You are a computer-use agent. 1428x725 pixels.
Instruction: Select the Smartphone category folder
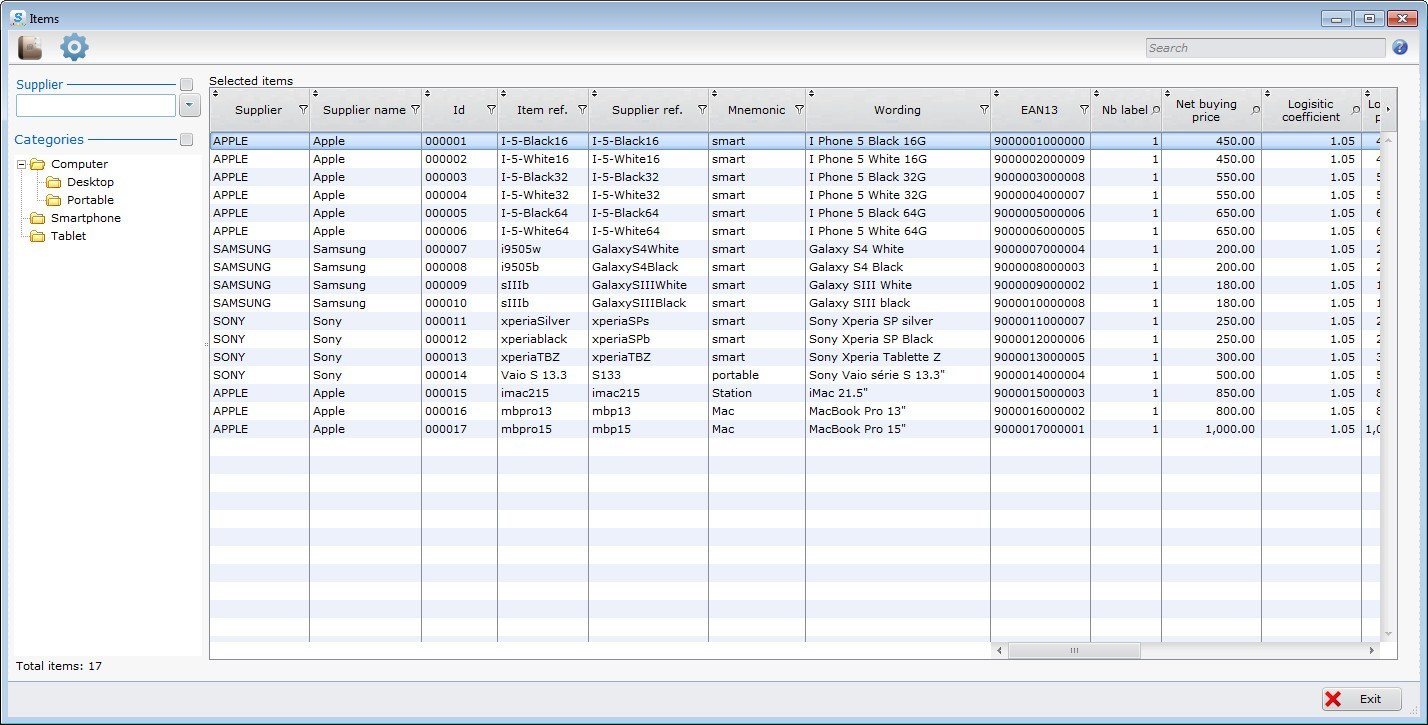pyautogui.click(x=87, y=218)
